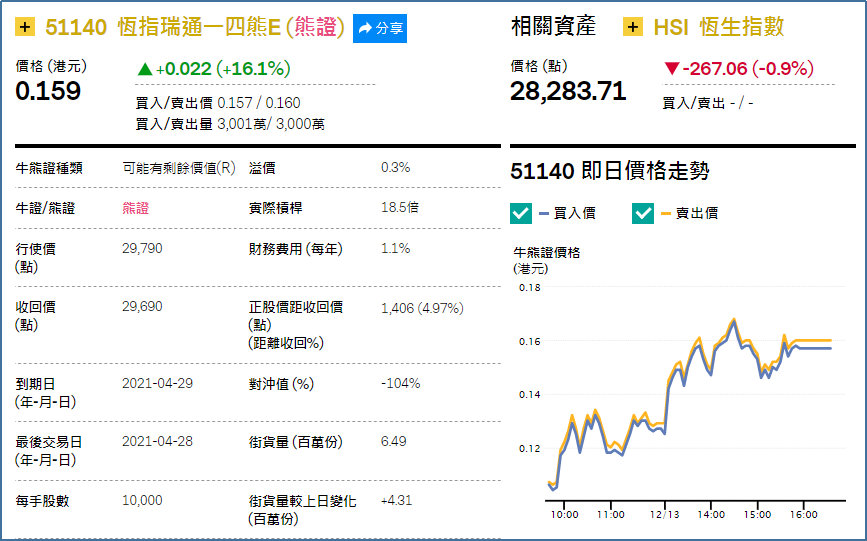
Task: Click the blue 買入價 legend line
Action: point(544,214)
